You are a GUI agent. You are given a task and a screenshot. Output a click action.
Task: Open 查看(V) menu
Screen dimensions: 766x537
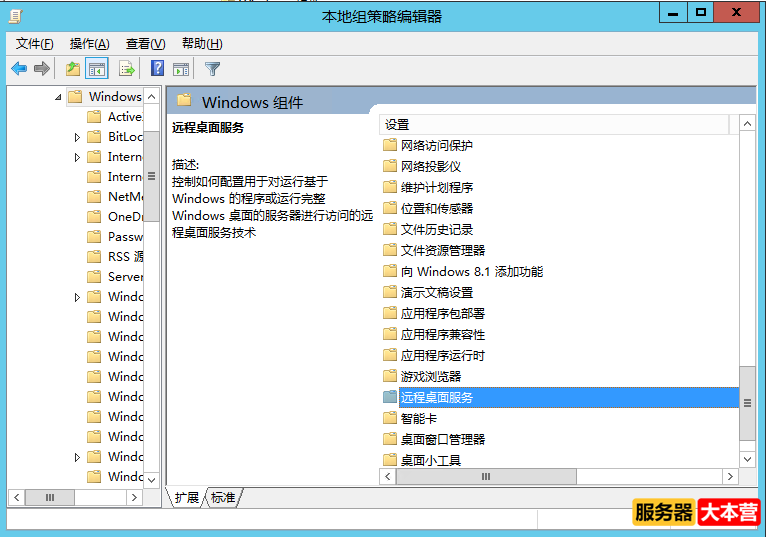tap(146, 43)
